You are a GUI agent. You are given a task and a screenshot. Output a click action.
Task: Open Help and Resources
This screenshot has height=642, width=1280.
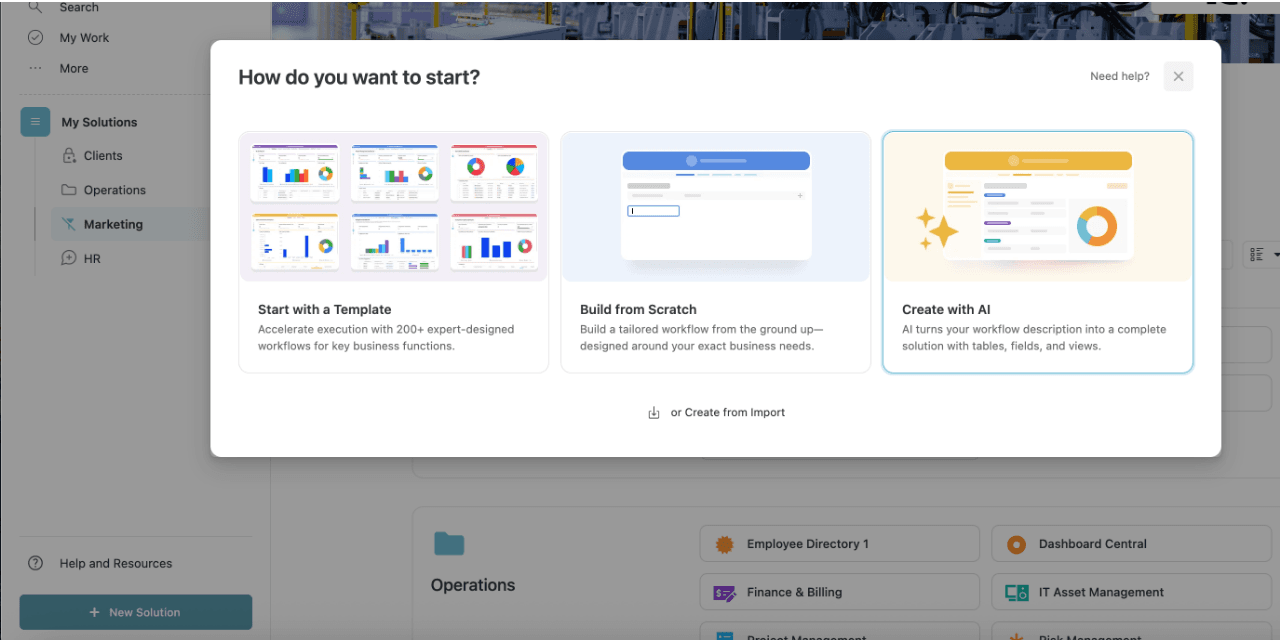(116, 563)
